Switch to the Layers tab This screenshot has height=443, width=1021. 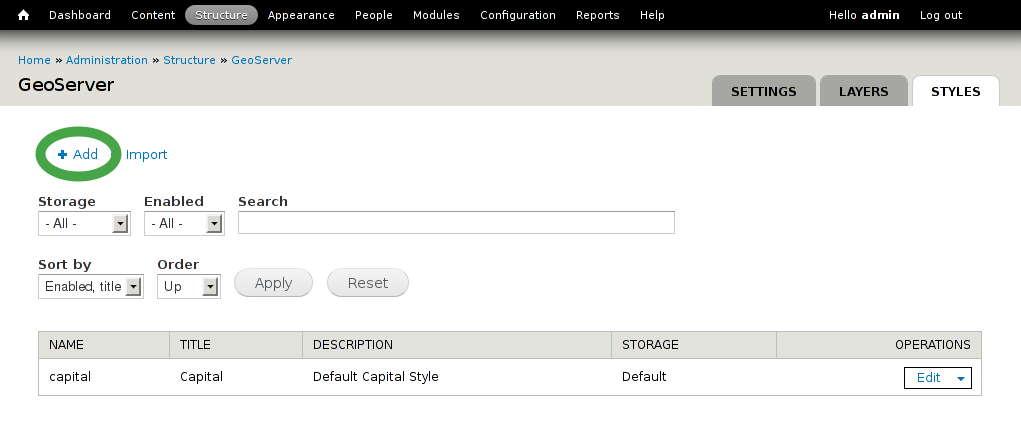tap(863, 91)
